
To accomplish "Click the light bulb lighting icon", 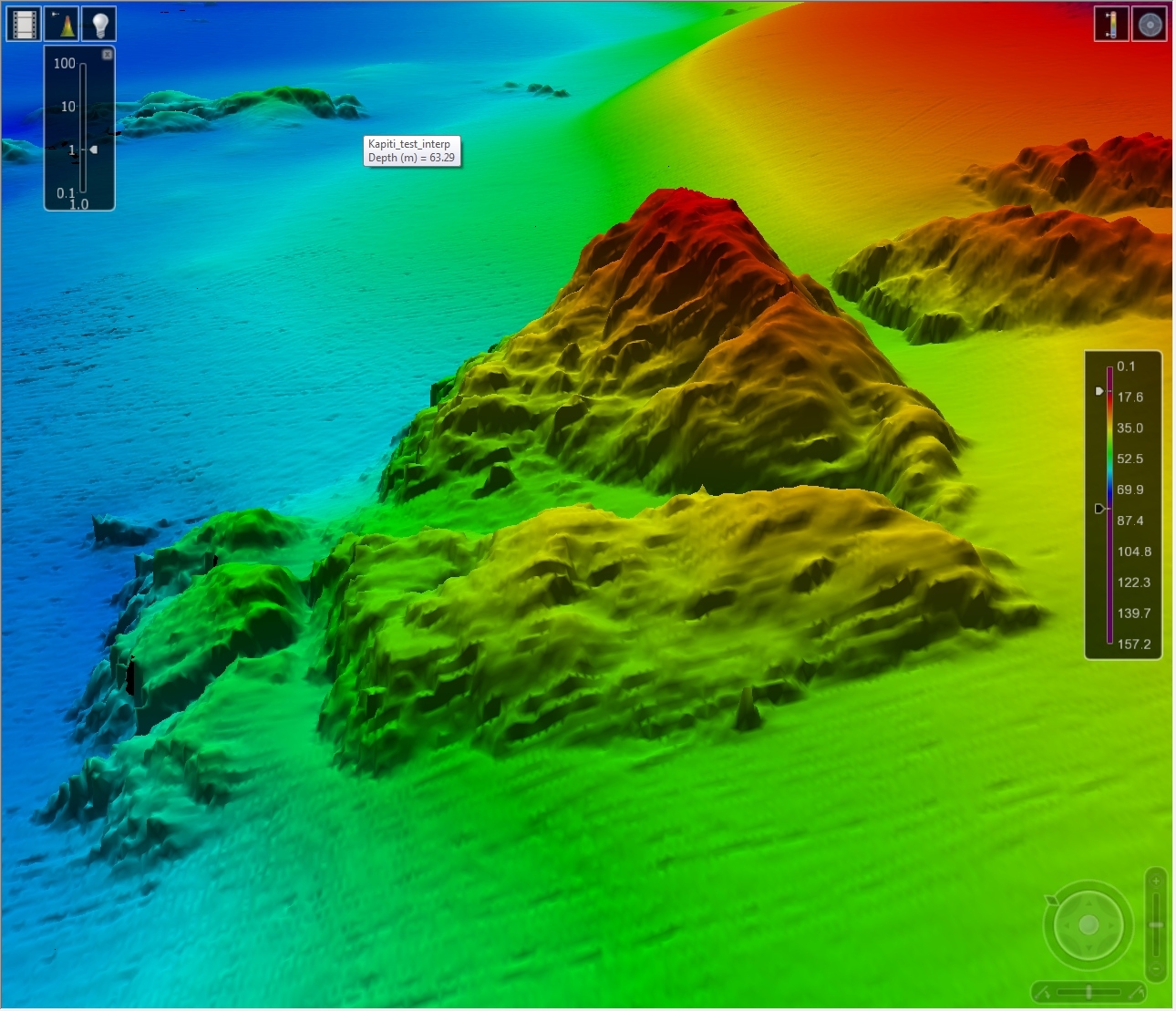I will pos(99,24).
